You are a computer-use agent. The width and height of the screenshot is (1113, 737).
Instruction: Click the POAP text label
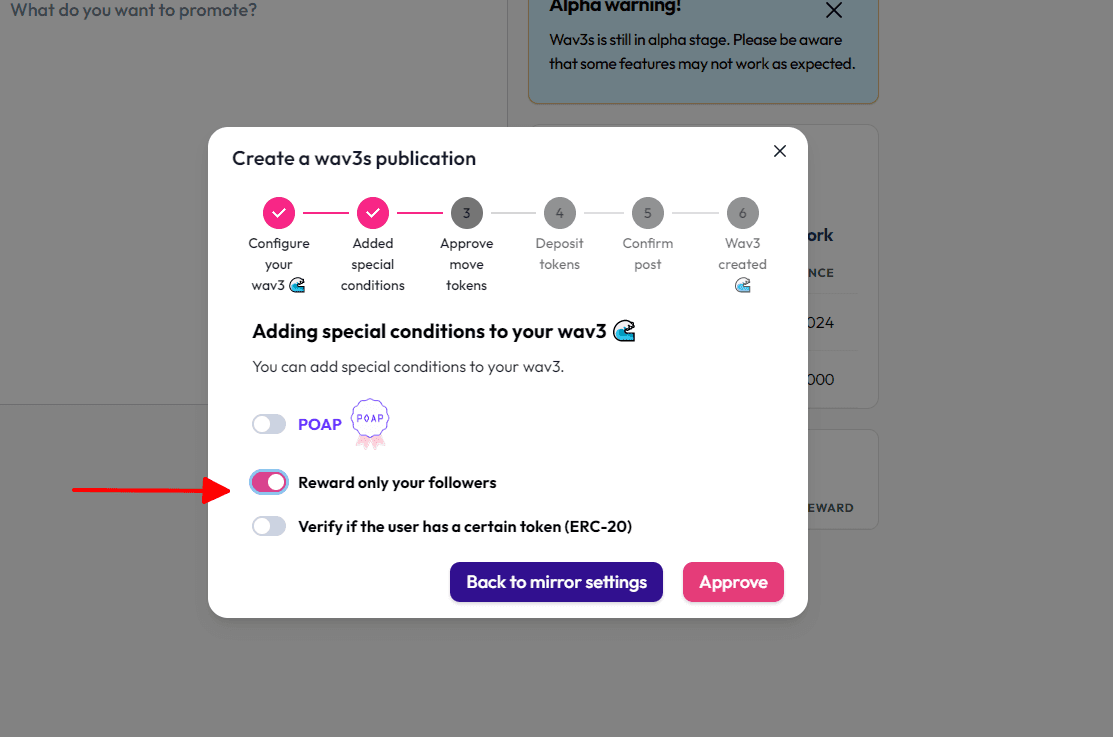coord(319,425)
